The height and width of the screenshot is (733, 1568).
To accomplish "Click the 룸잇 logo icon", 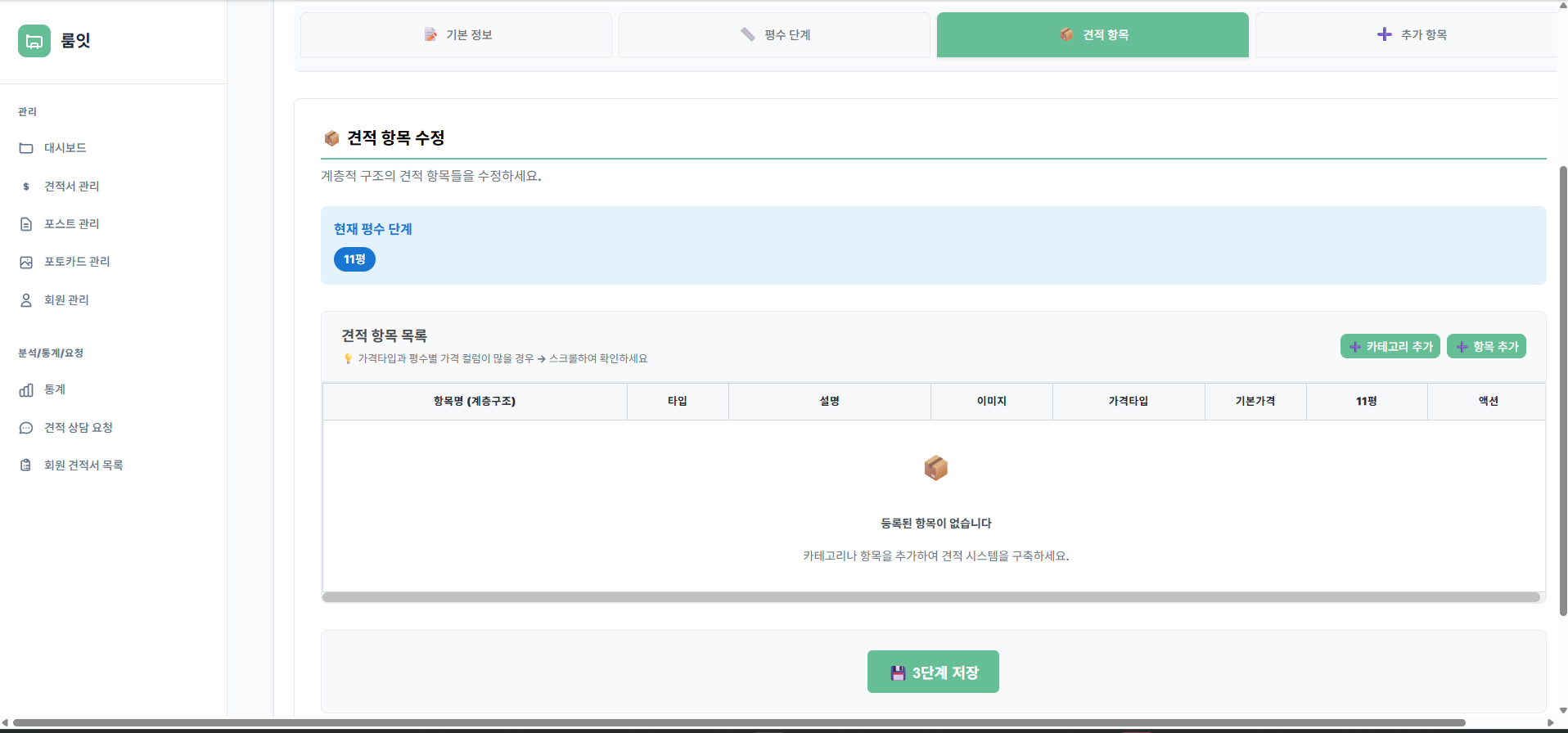I will click(x=34, y=41).
